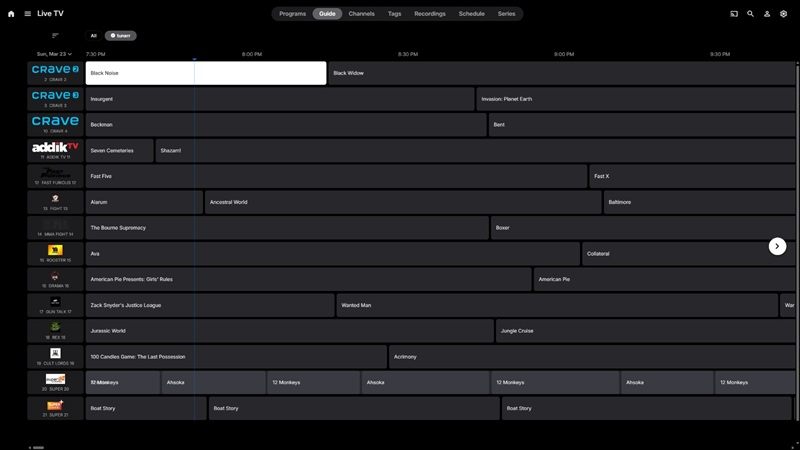
Task: Click the 9:00 PM time header
Action: [x=564, y=54]
